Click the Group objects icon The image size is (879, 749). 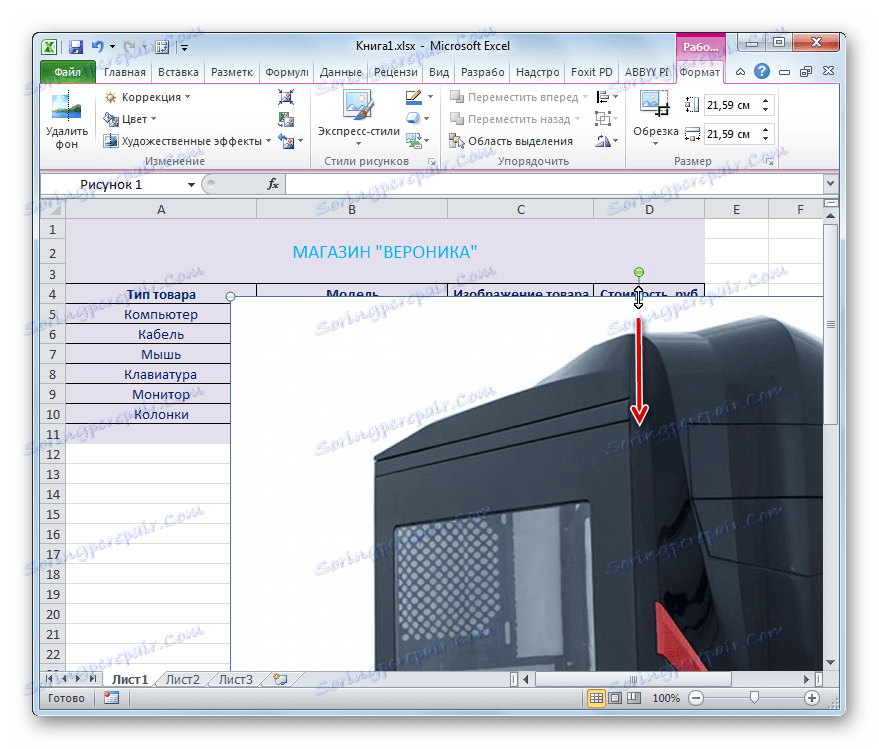click(603, 119)
